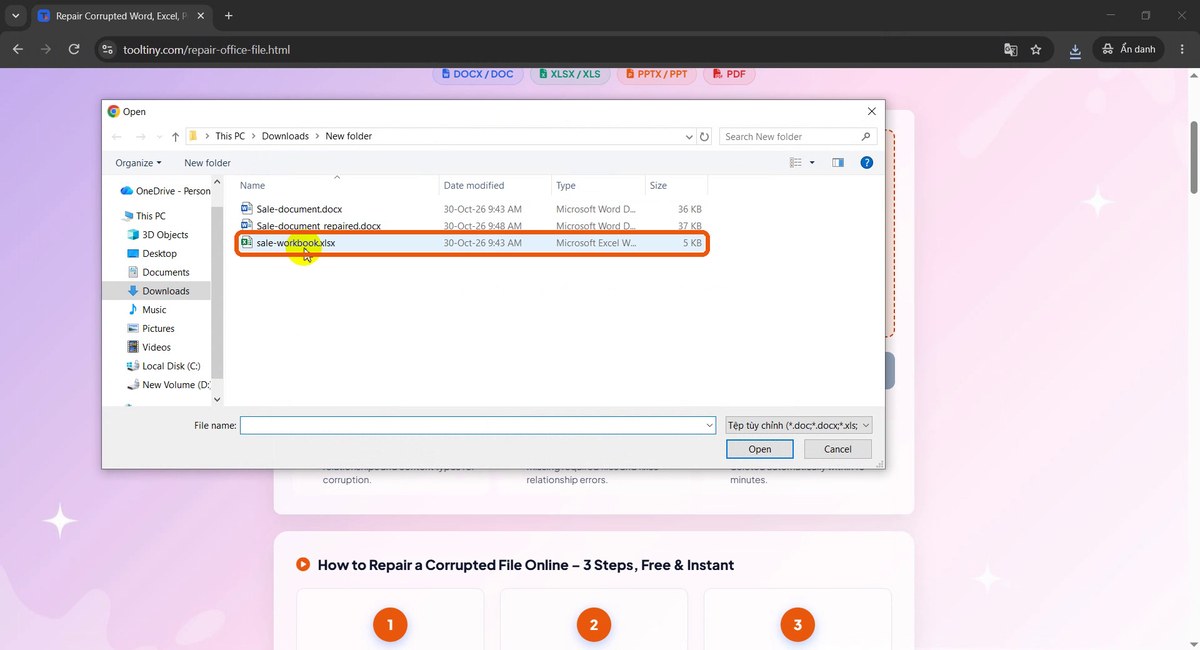
Task: Open the Chrome downloads icon
Action: click(1075, 49)
